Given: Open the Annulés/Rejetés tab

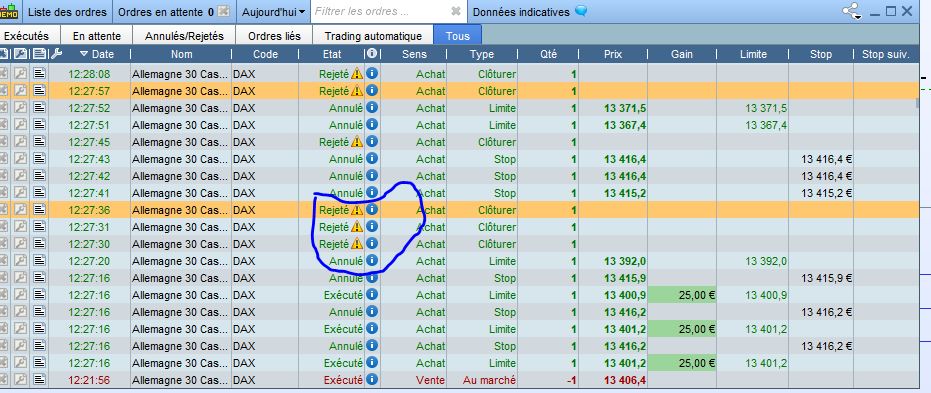Looking at the screenshot, I should (184, 36).
